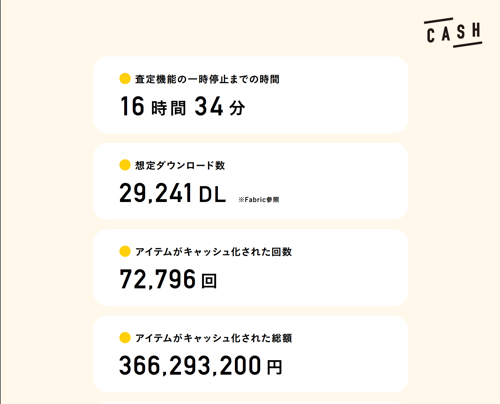The height and width of the screenshot is (404, 500).
Task: Click yellow dot beside アイテムがキャッシュ化された総額
Action: [125, 338]
